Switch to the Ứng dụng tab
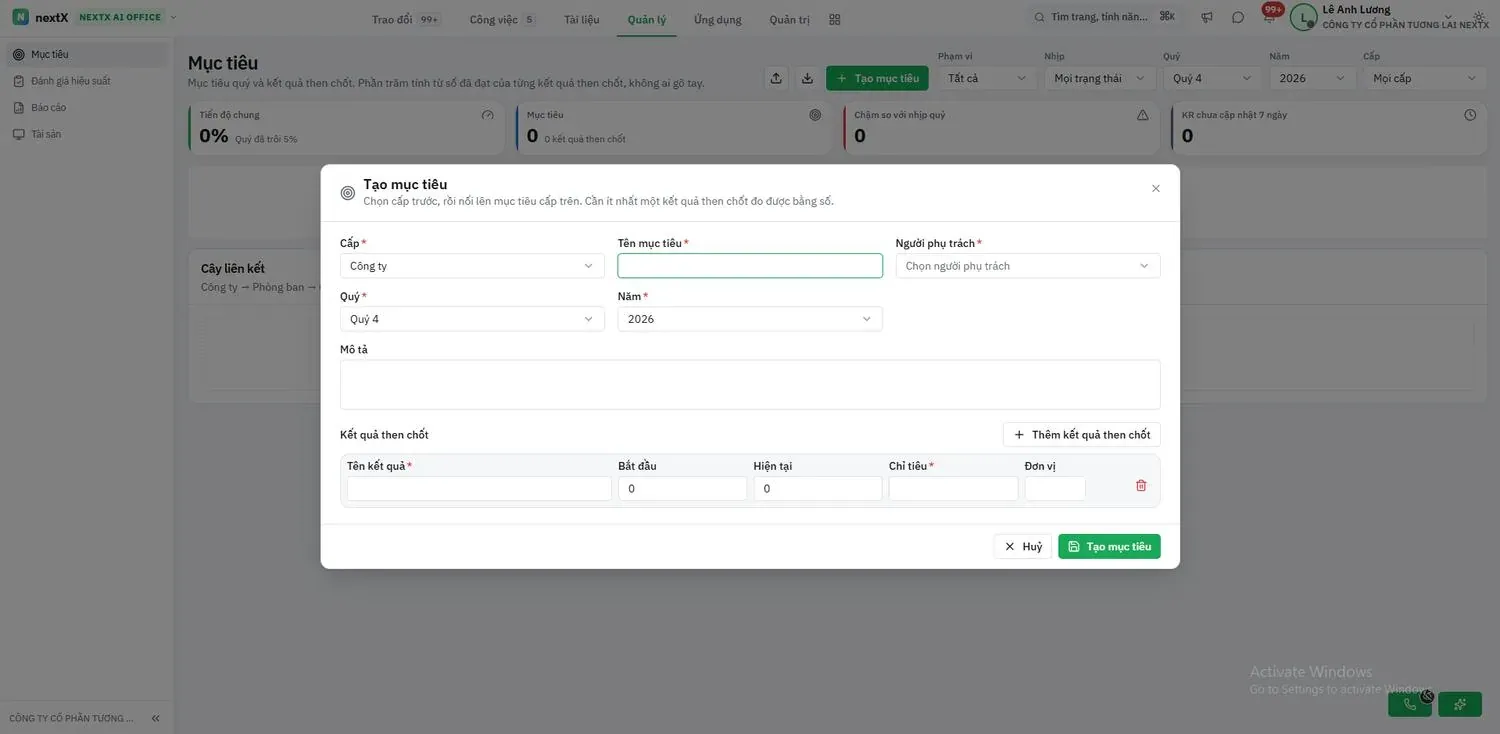Screen dimensions: 1500x734 click(718, 19)
